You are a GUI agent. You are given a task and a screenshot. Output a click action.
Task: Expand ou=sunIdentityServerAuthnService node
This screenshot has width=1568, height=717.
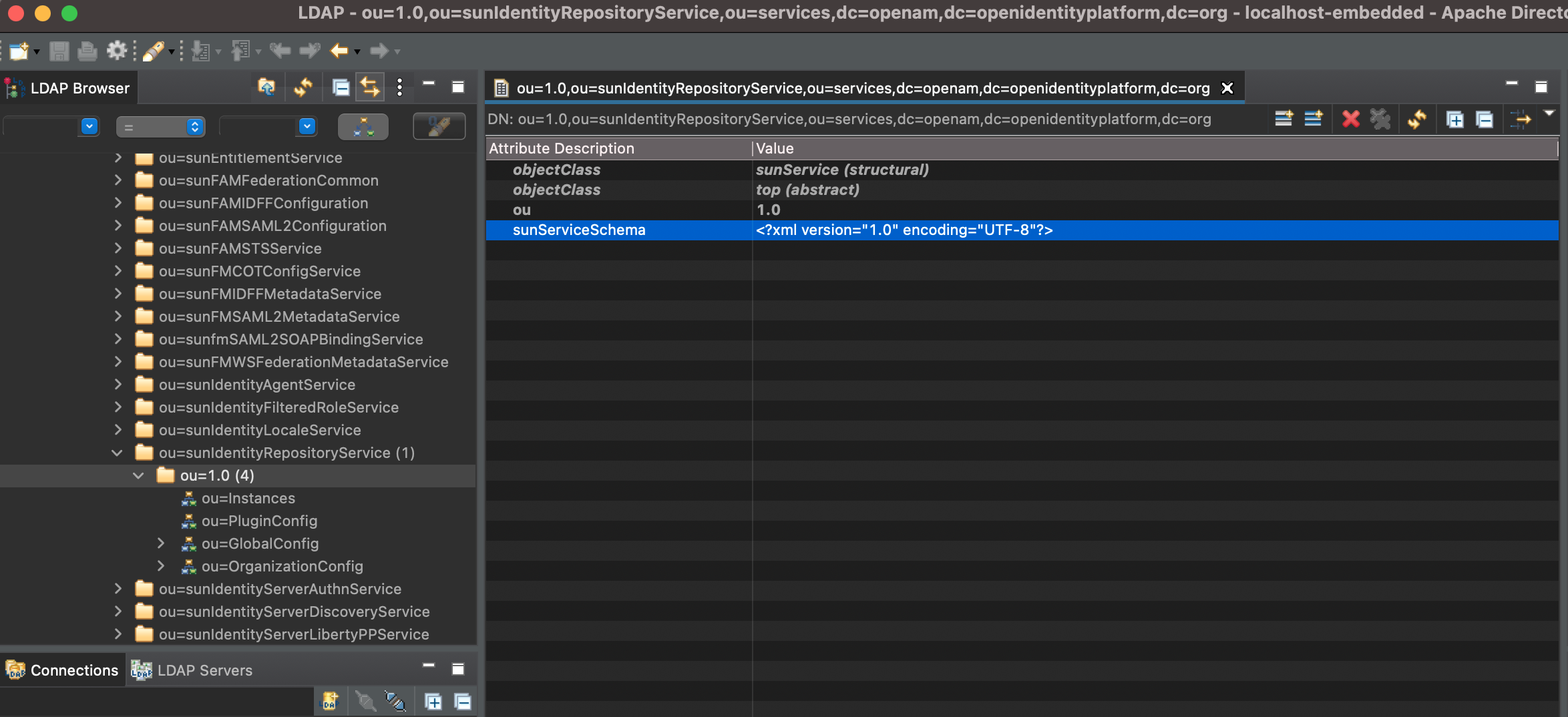tap(118, 589)
